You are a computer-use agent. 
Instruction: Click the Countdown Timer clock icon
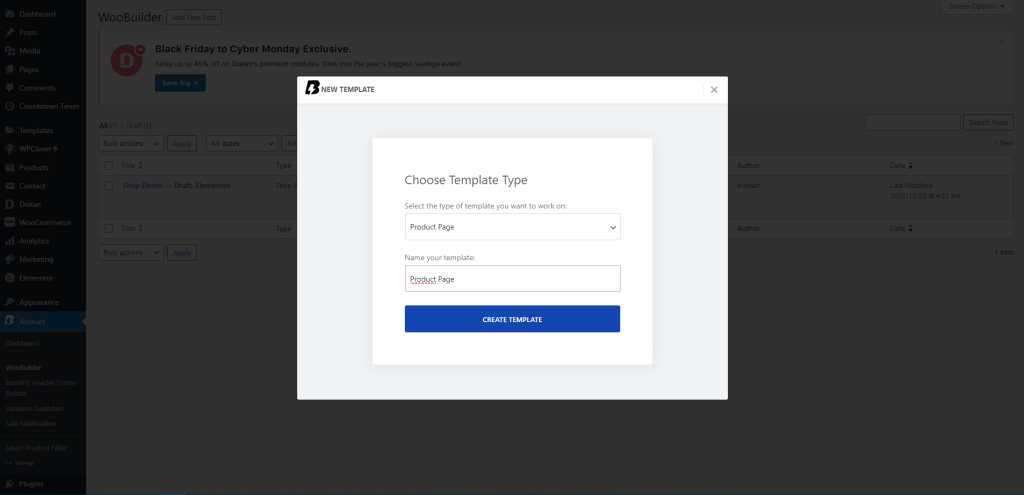pyautogui.click(x=9, y=106)
